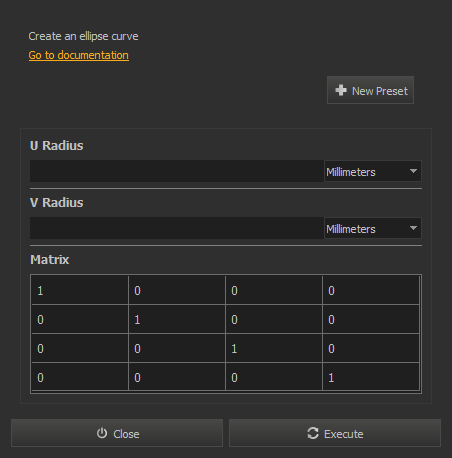
Task: Click the U Radius dropdown arrow
Action: pyautogui.click(x=413, y=171)
